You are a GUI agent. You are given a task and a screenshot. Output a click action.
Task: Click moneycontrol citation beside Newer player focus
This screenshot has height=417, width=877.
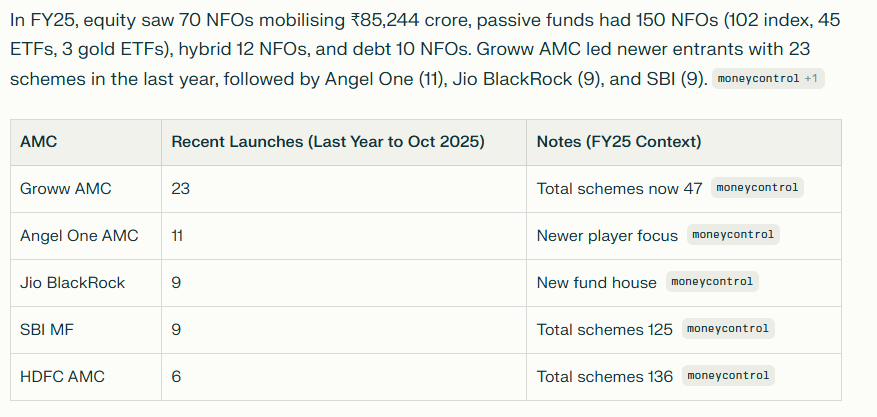click(x=733, y=235)
